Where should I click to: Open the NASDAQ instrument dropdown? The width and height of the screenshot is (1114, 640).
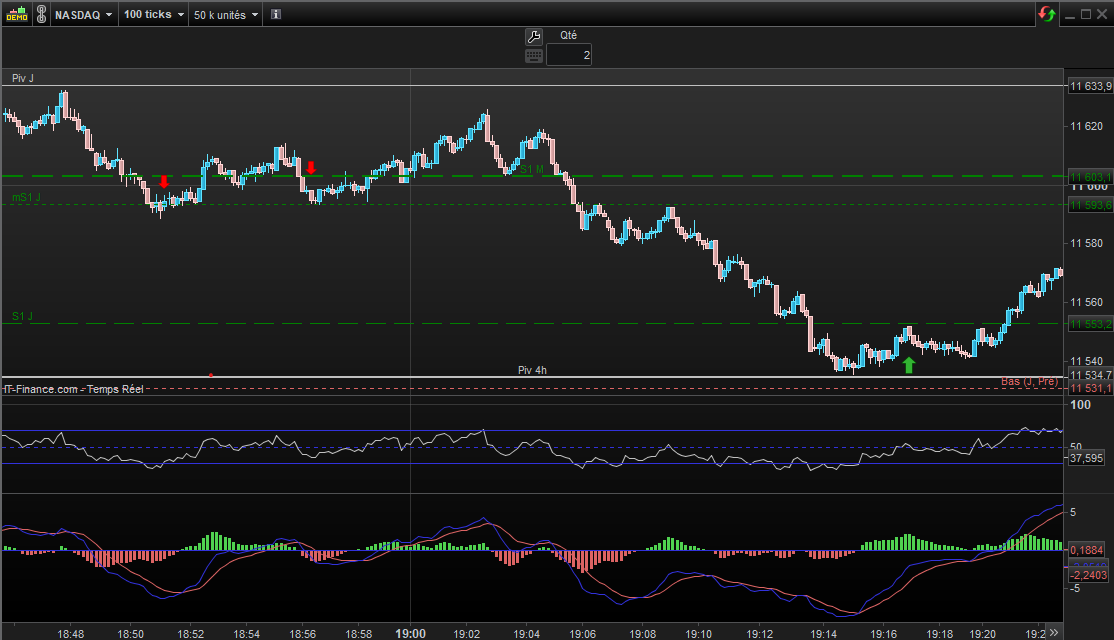click(x=82, y=15)
